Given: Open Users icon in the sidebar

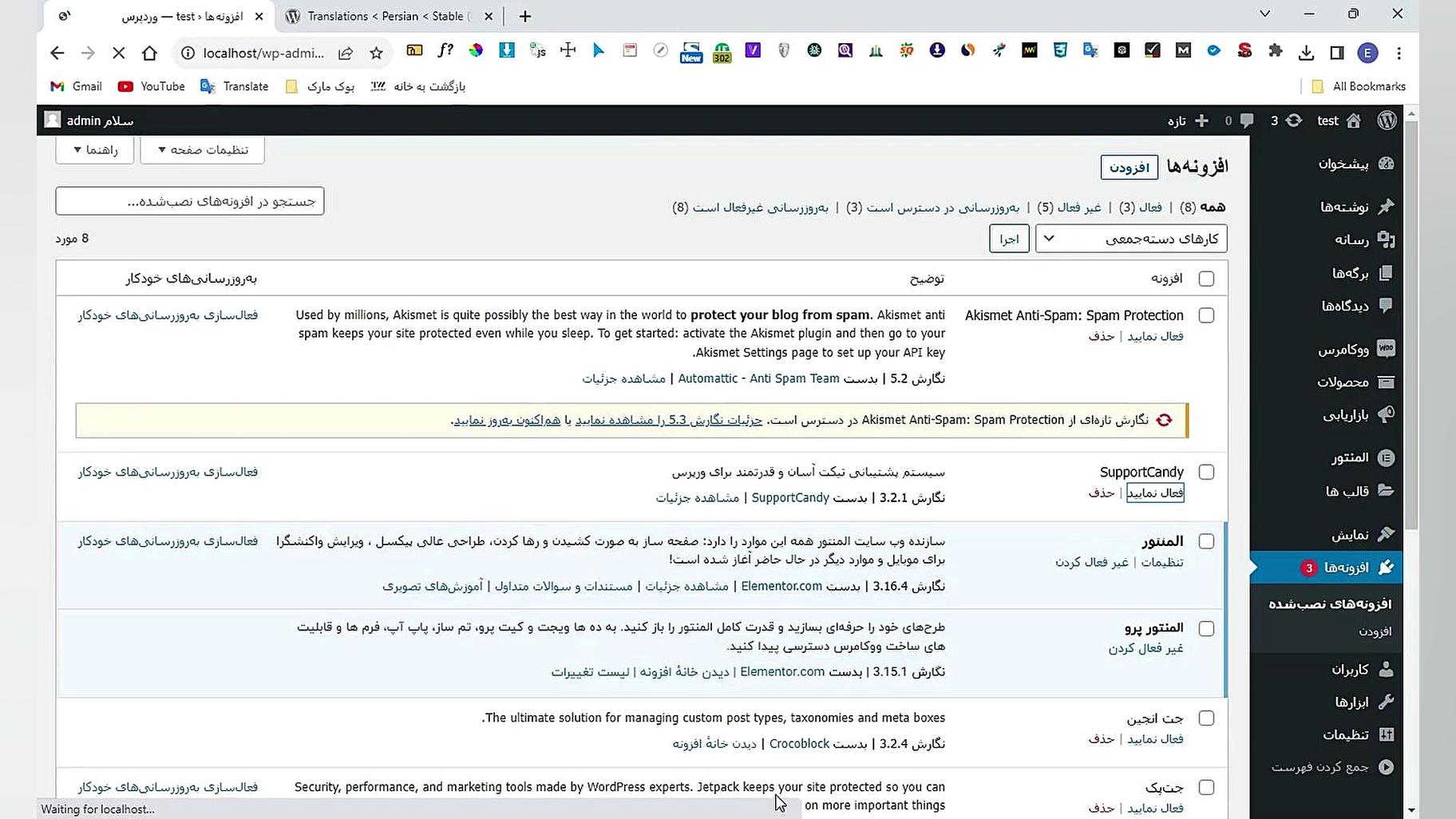Looking at the screenshot, I should 1387,669.
